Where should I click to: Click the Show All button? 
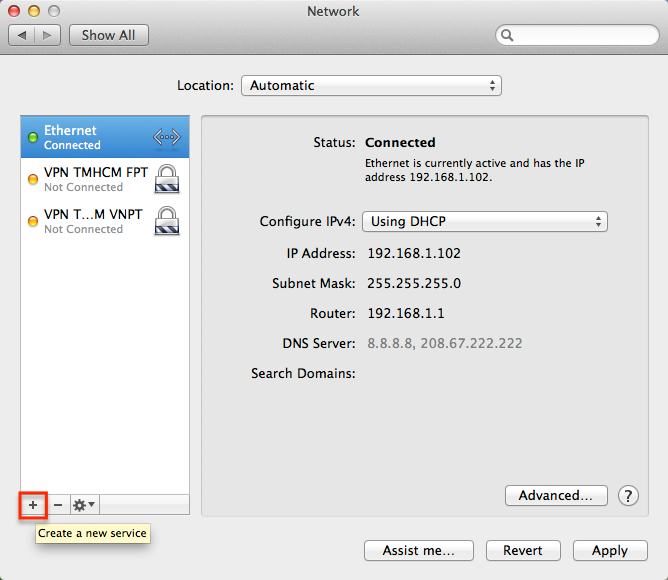click(x=108, y=35)
